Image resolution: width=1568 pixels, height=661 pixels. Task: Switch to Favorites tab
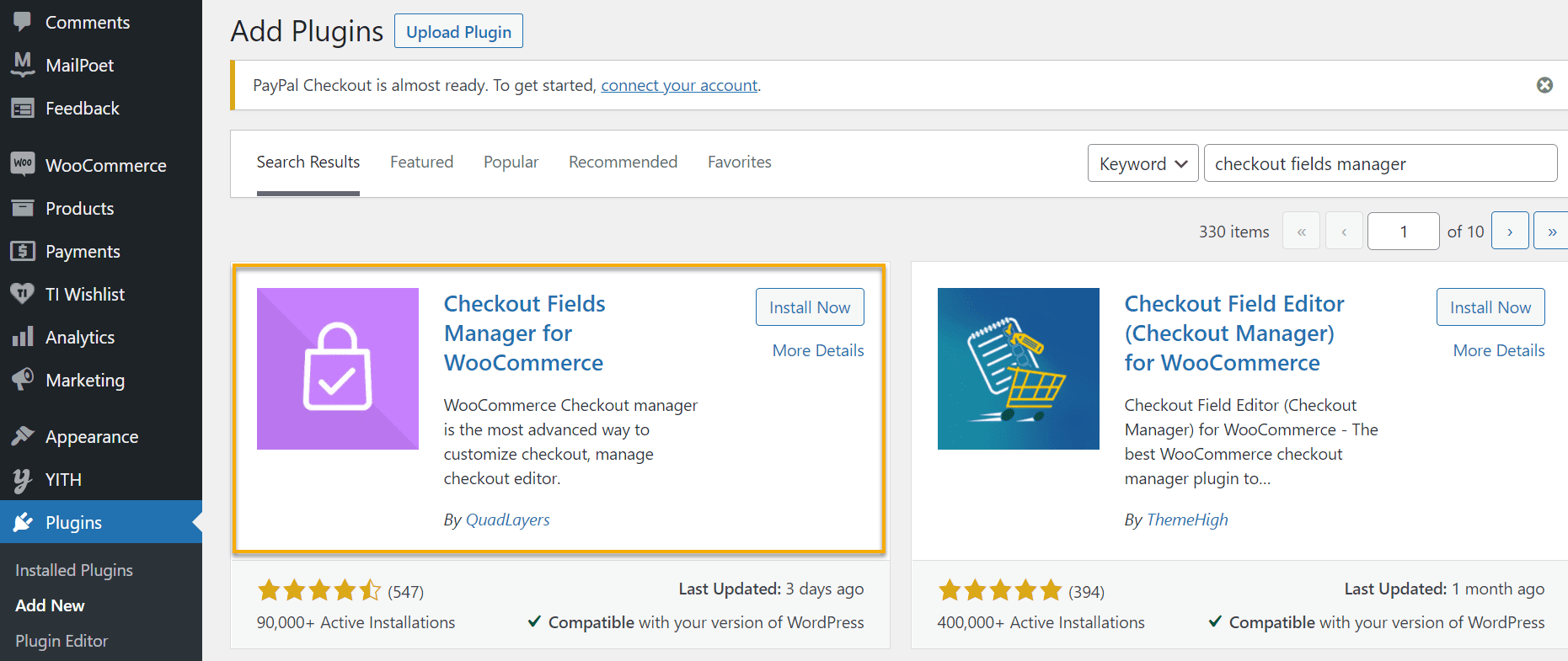point(740,162)
